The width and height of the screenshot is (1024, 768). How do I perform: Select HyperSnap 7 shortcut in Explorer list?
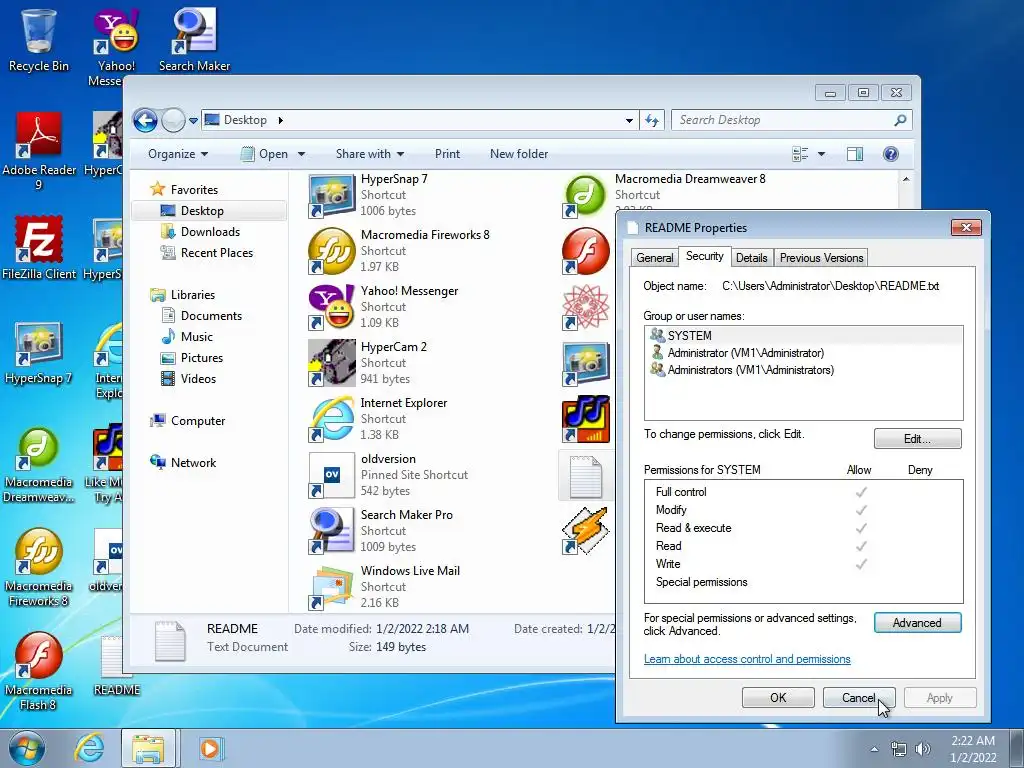pyautogui.click(x=369, y=195)
